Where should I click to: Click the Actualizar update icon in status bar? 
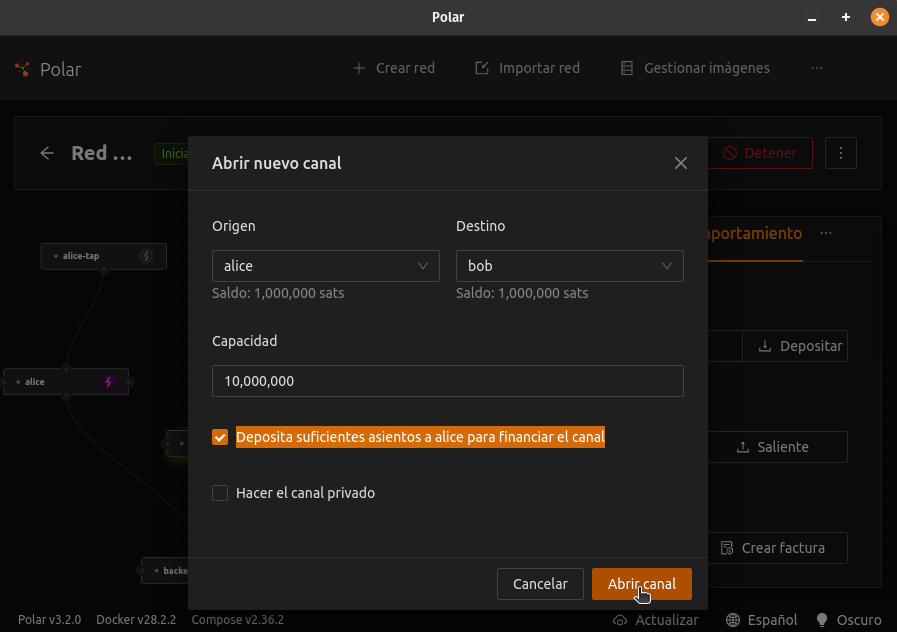click(x=620, y=620)
